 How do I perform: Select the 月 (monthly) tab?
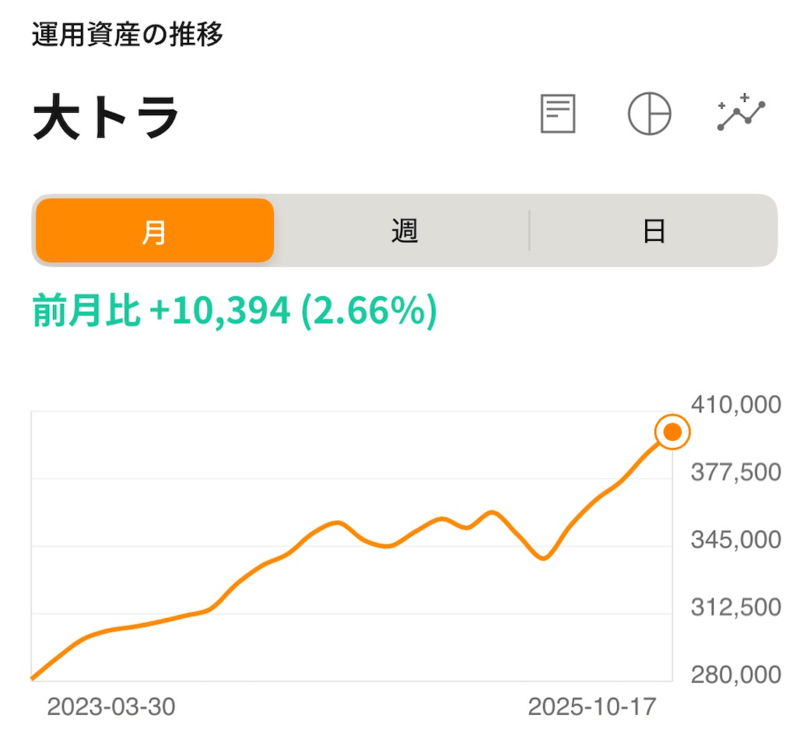pos(154,231)
